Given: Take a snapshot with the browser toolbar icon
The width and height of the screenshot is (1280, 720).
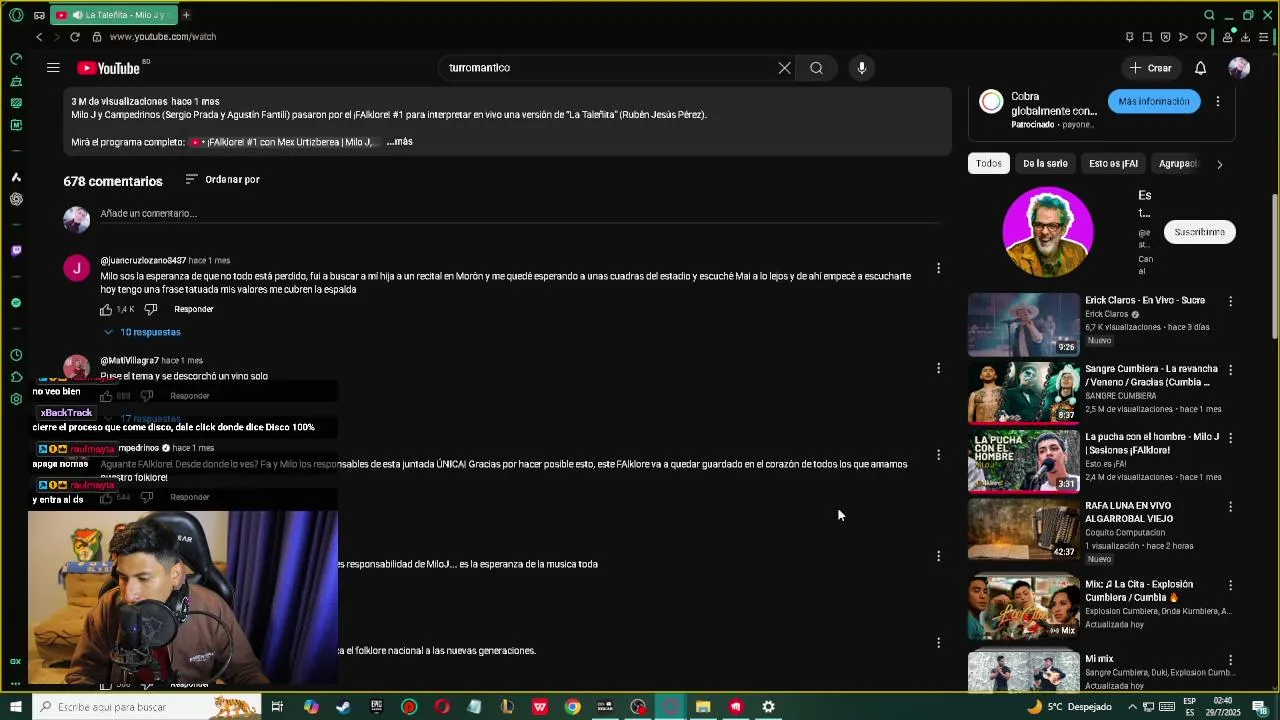Looking at the screenshot, I should pos(1147,37).
